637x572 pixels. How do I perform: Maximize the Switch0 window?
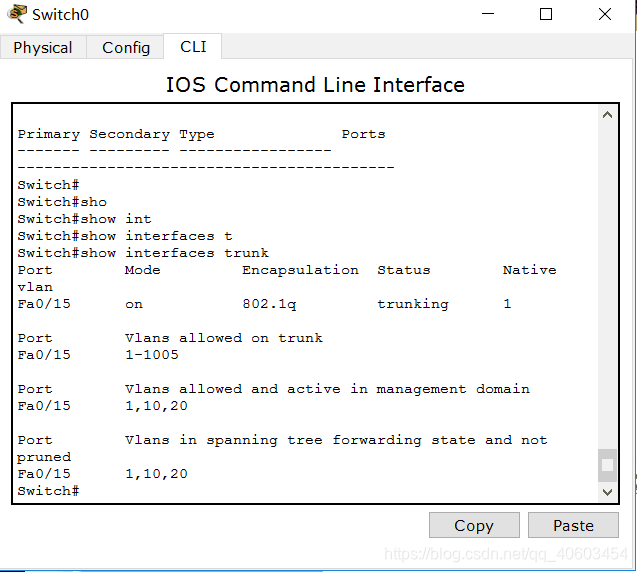[546, 14]
